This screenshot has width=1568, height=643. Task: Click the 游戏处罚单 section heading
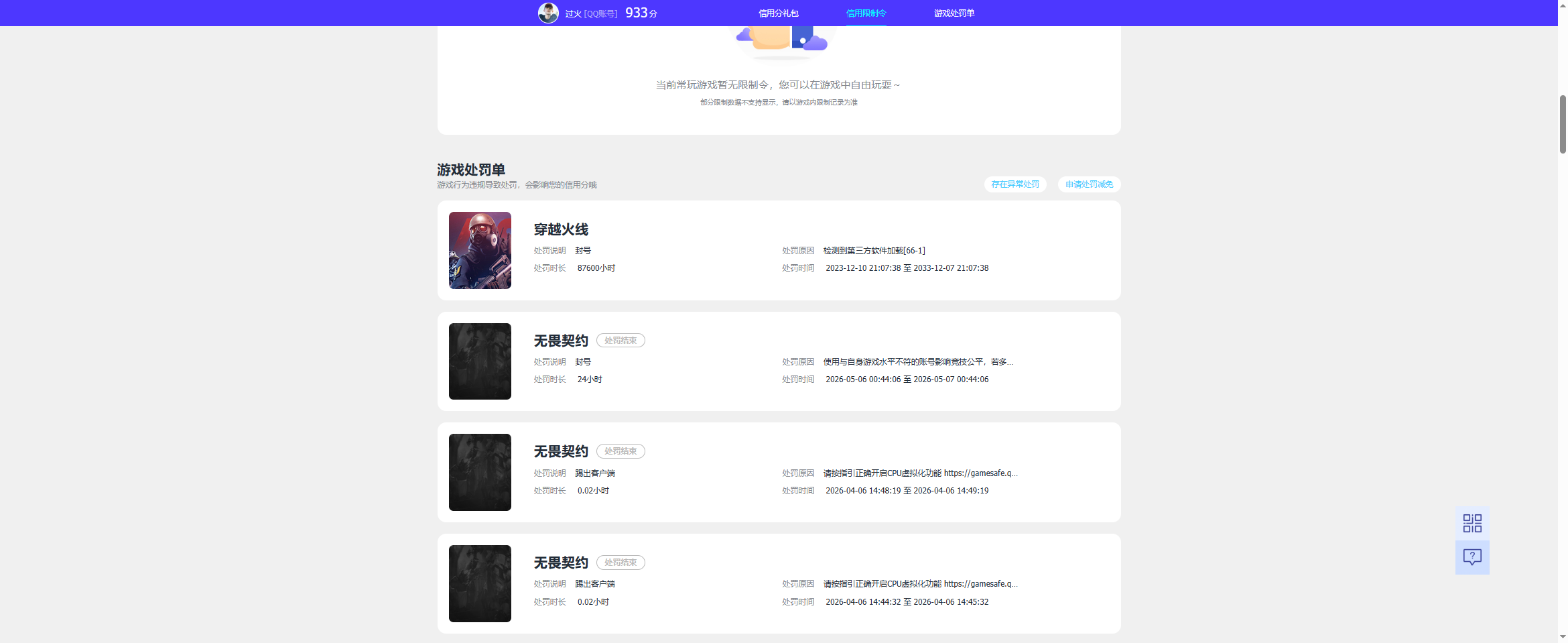coord(471,170)
